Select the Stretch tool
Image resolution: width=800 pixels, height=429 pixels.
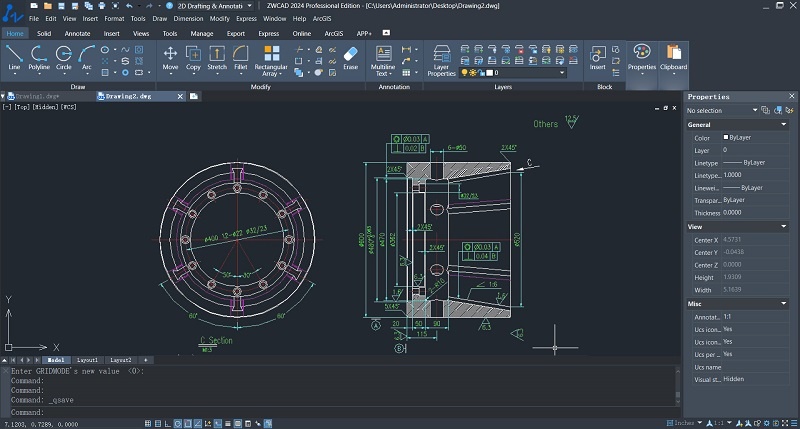(217, 56)
